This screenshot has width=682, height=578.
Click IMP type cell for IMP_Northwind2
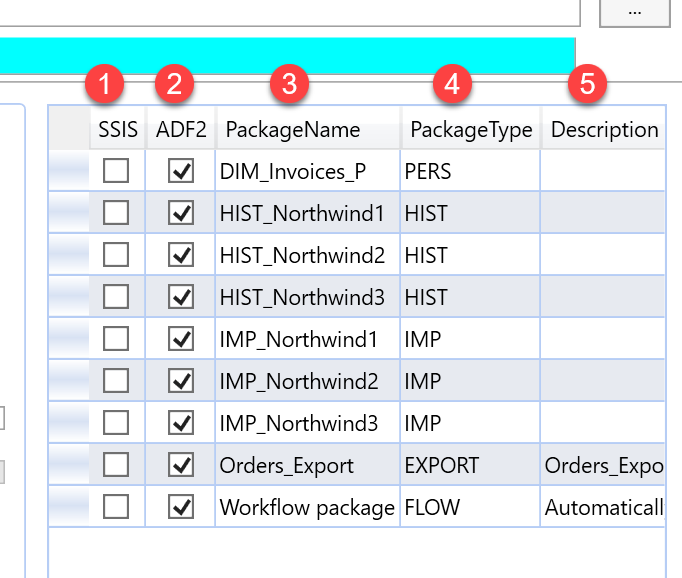point(470,381)
